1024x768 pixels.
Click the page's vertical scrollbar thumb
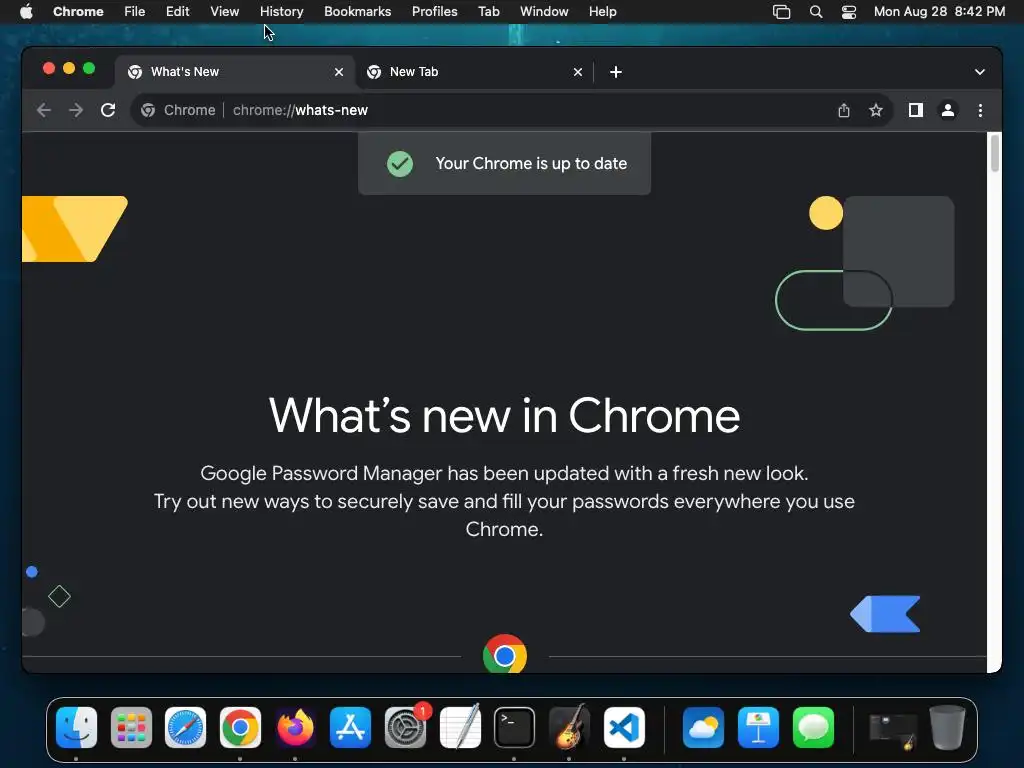(995, 152)
